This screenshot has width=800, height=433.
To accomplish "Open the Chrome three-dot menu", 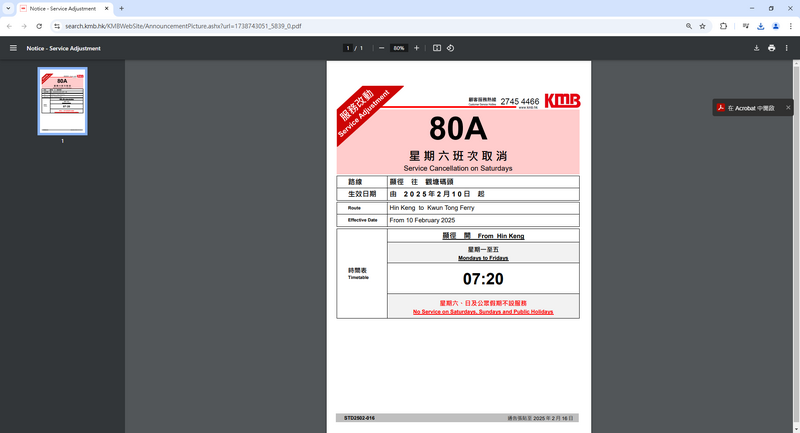I will click(x=789, y=26).
